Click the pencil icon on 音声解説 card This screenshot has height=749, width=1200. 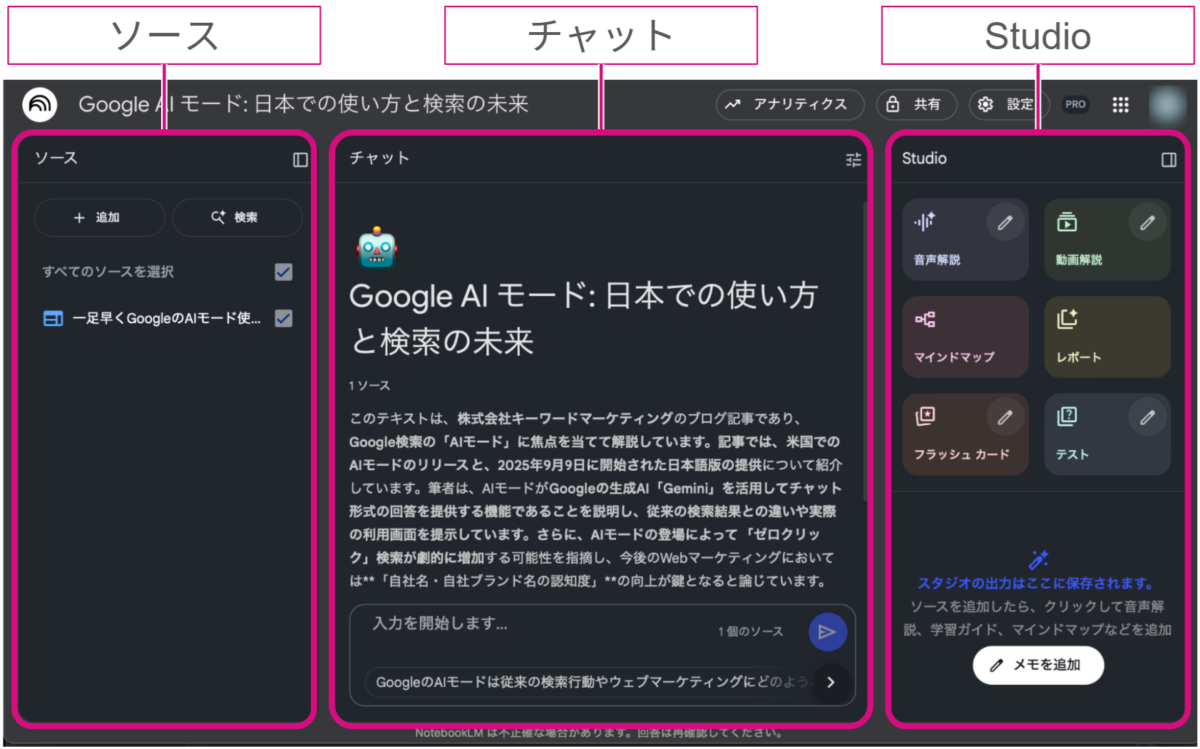pyautogui.click(x=1004, y=223)
